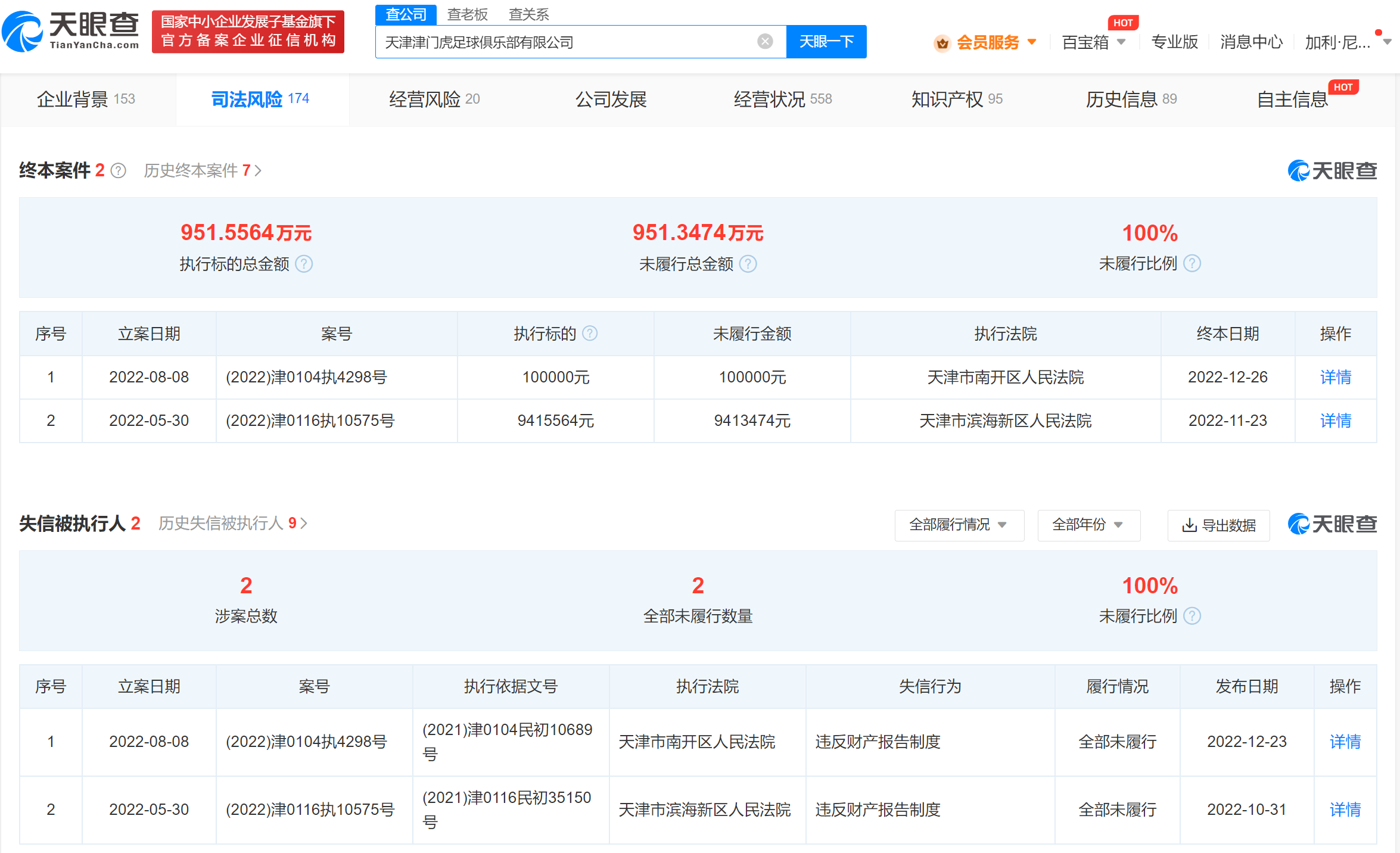
Task: Open the help tooltip beside 执行标的总金额
Action: (305, 264)
